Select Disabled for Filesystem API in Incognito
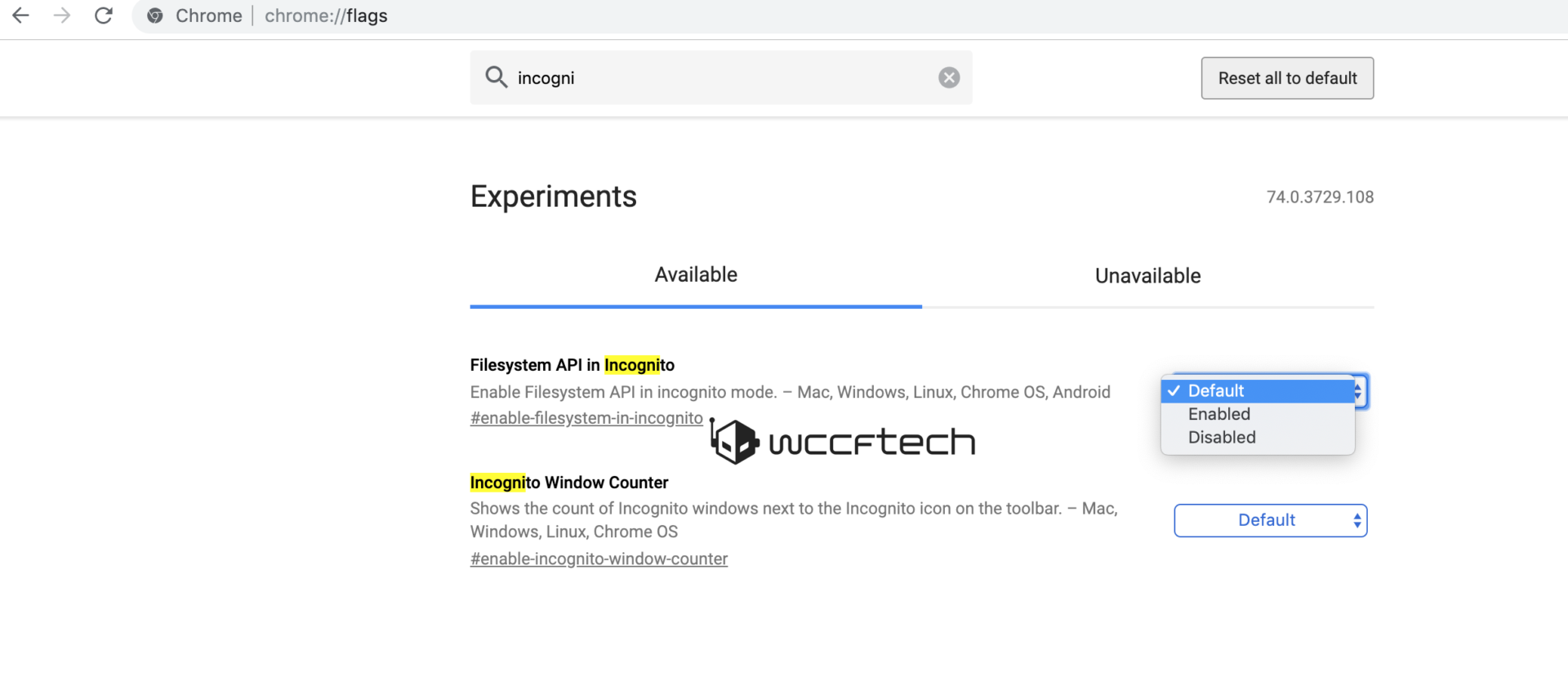 click(1258, 438)
